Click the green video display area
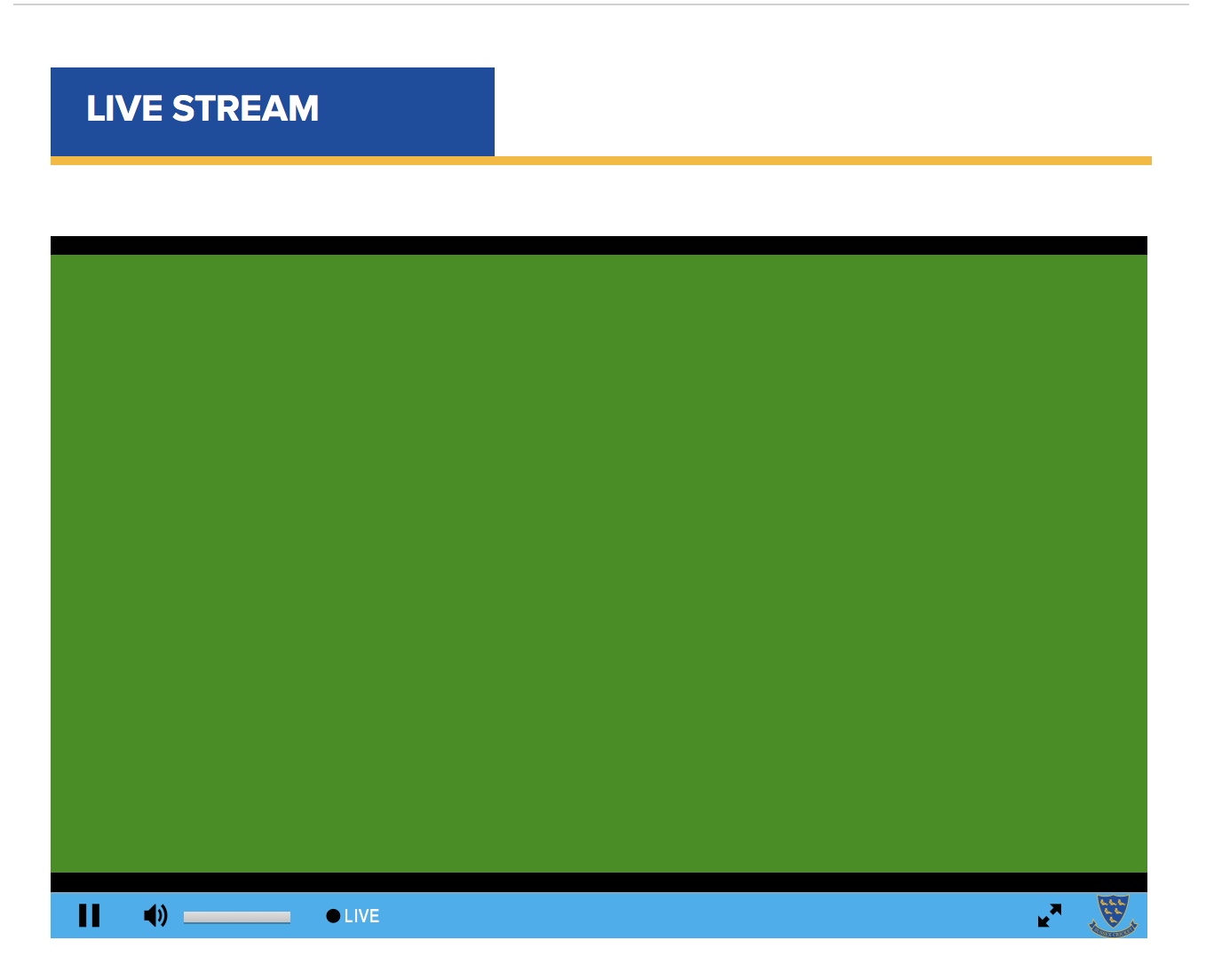The height and width of the screenshot is (980, 1222). [599, 564]
